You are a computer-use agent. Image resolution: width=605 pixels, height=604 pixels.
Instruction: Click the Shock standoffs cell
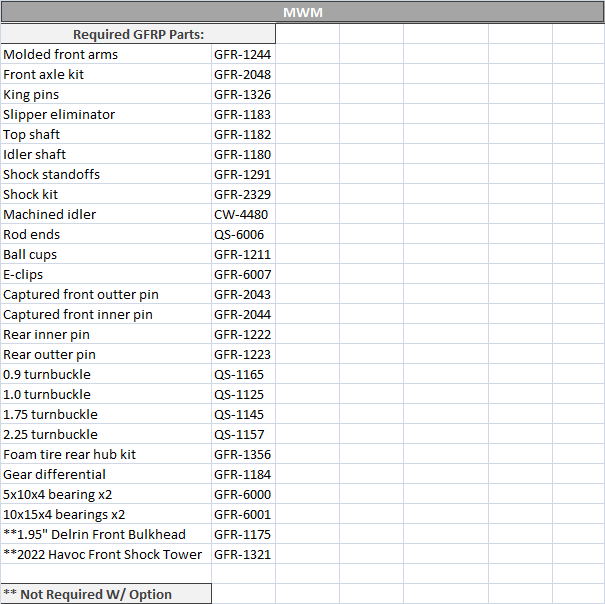point(105,174)
